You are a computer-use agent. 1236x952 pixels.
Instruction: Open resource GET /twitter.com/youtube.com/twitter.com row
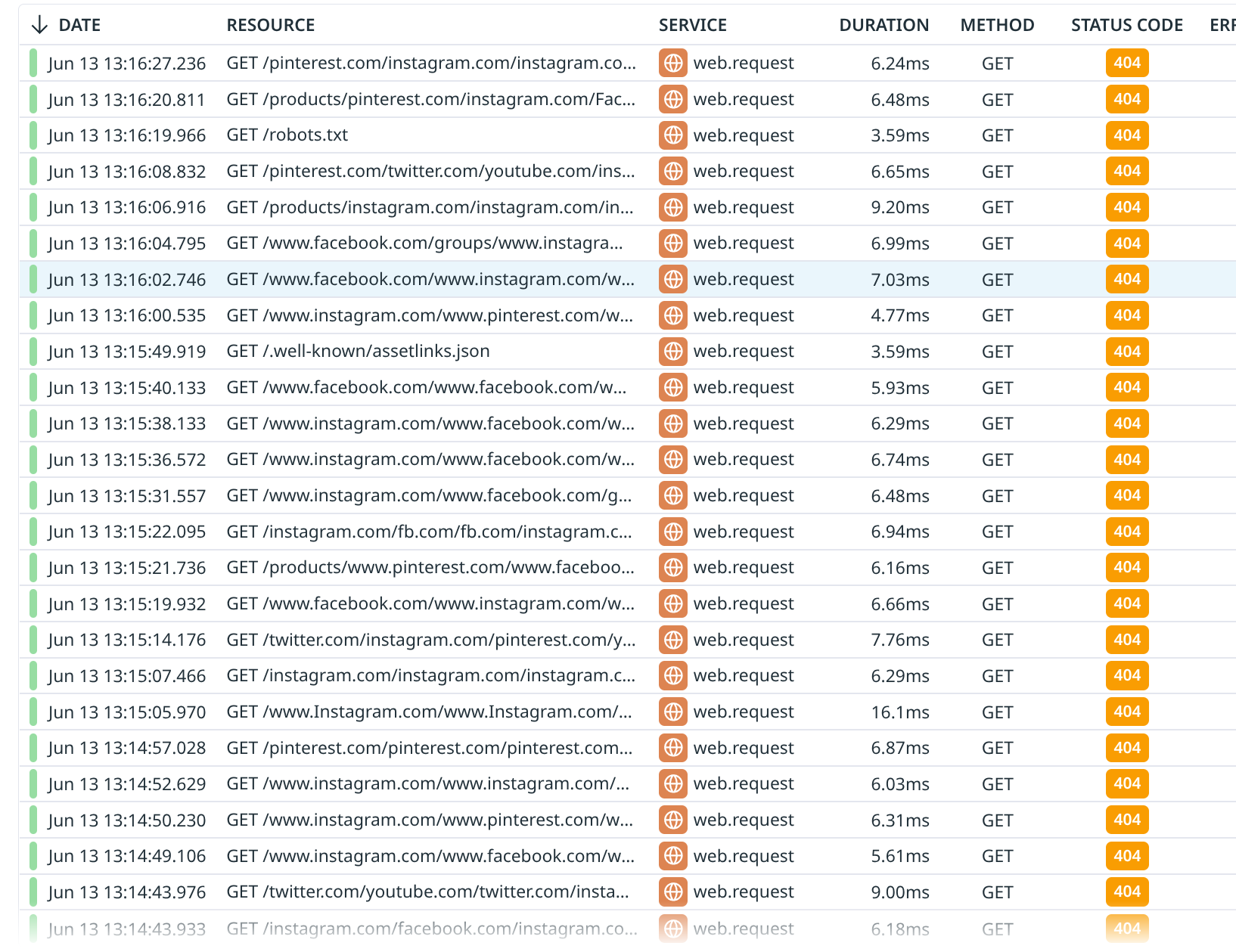428,892
